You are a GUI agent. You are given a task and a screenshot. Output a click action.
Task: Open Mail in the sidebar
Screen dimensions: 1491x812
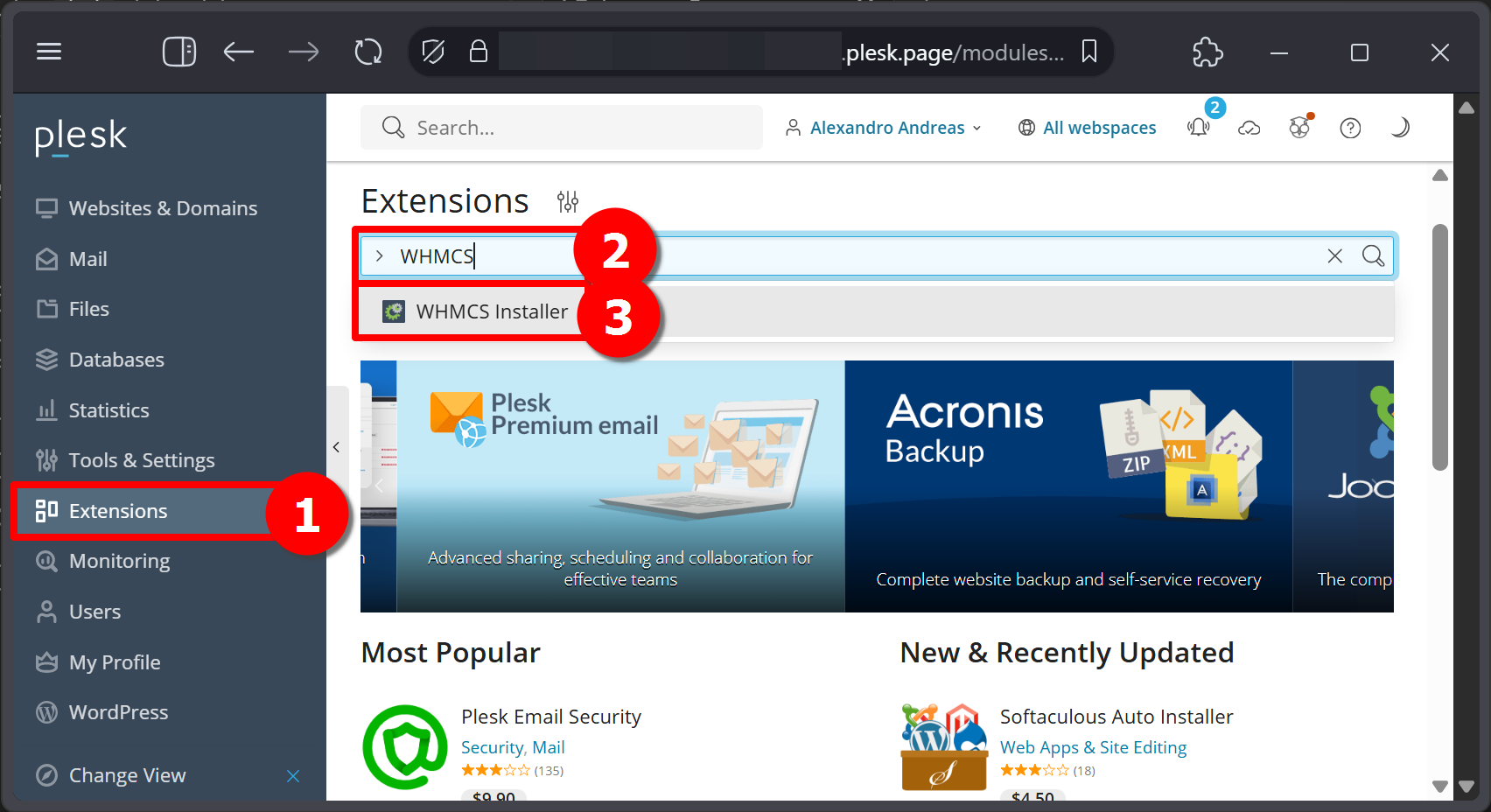(87, 259)
